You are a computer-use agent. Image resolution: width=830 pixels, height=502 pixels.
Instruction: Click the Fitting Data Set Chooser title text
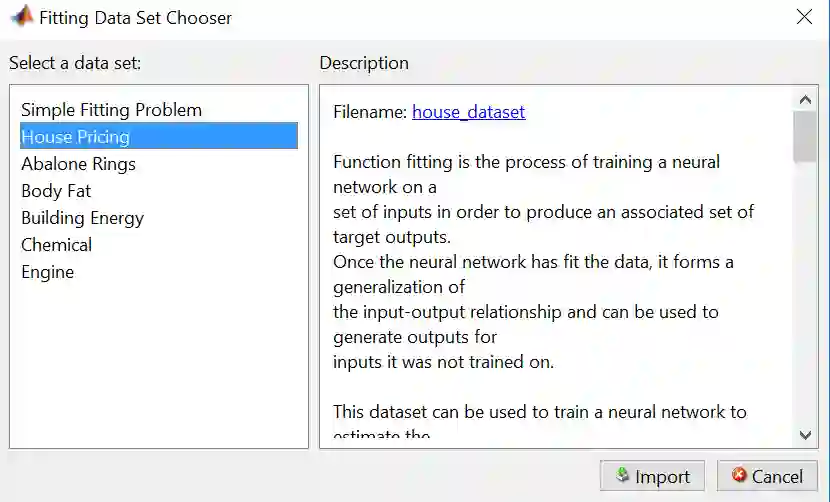(x=135, y=17)
